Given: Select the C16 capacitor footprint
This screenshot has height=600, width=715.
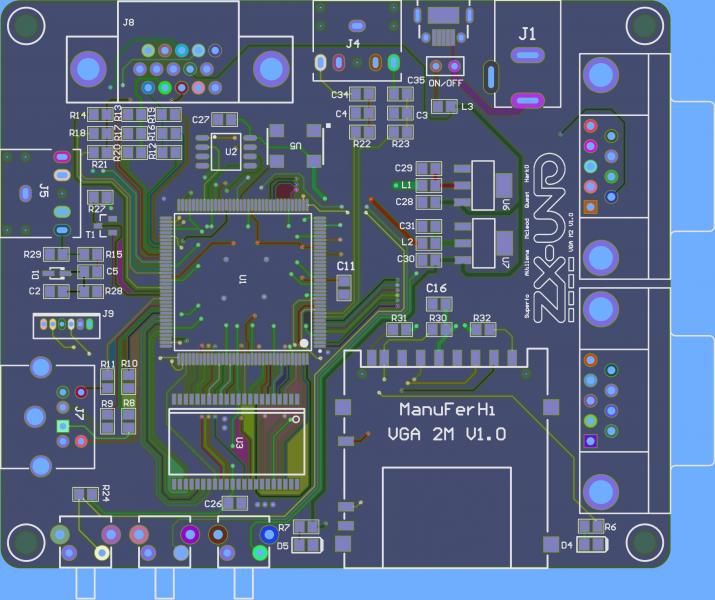Looking at the screenshot, I should [x=437, y=303].
